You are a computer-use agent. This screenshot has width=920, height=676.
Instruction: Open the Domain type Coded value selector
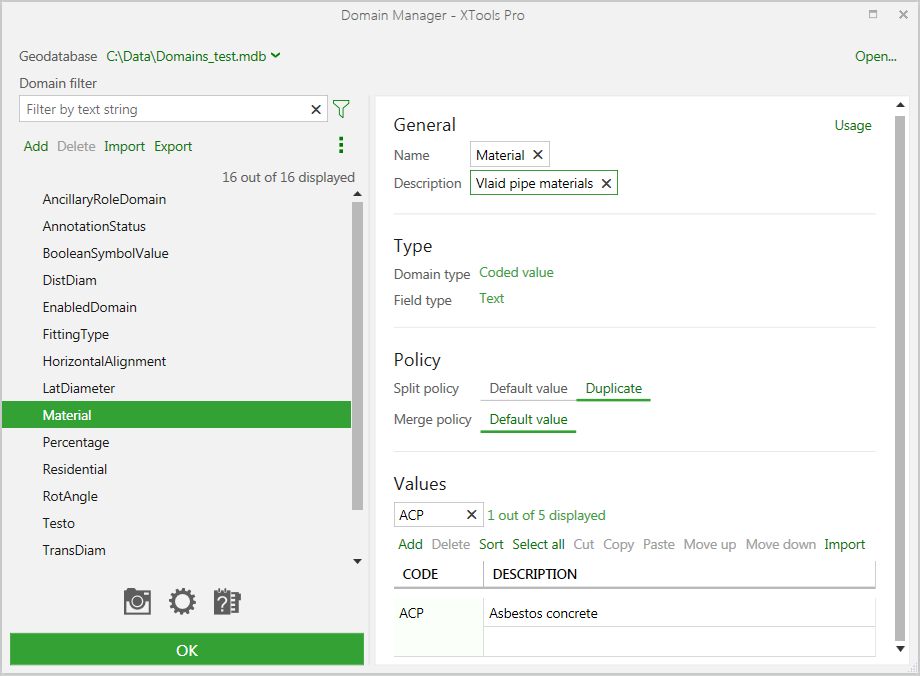(516, 272)
